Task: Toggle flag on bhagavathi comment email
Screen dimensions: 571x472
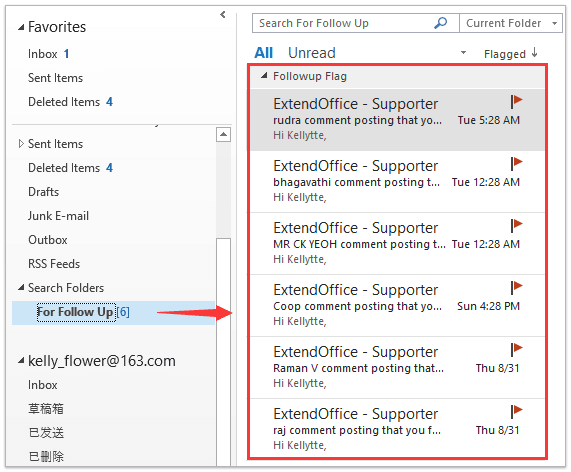Action: pyautogui.click(x=516, y=164)
